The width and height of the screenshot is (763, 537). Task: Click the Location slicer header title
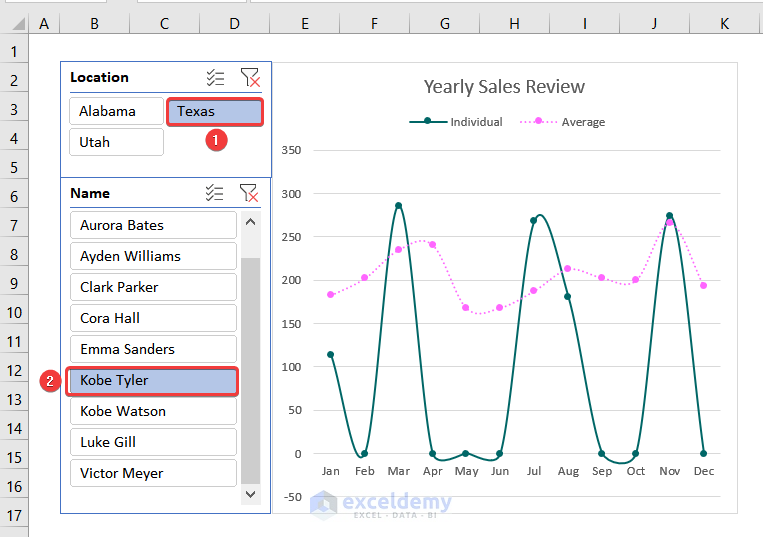(x=99, y=77)
